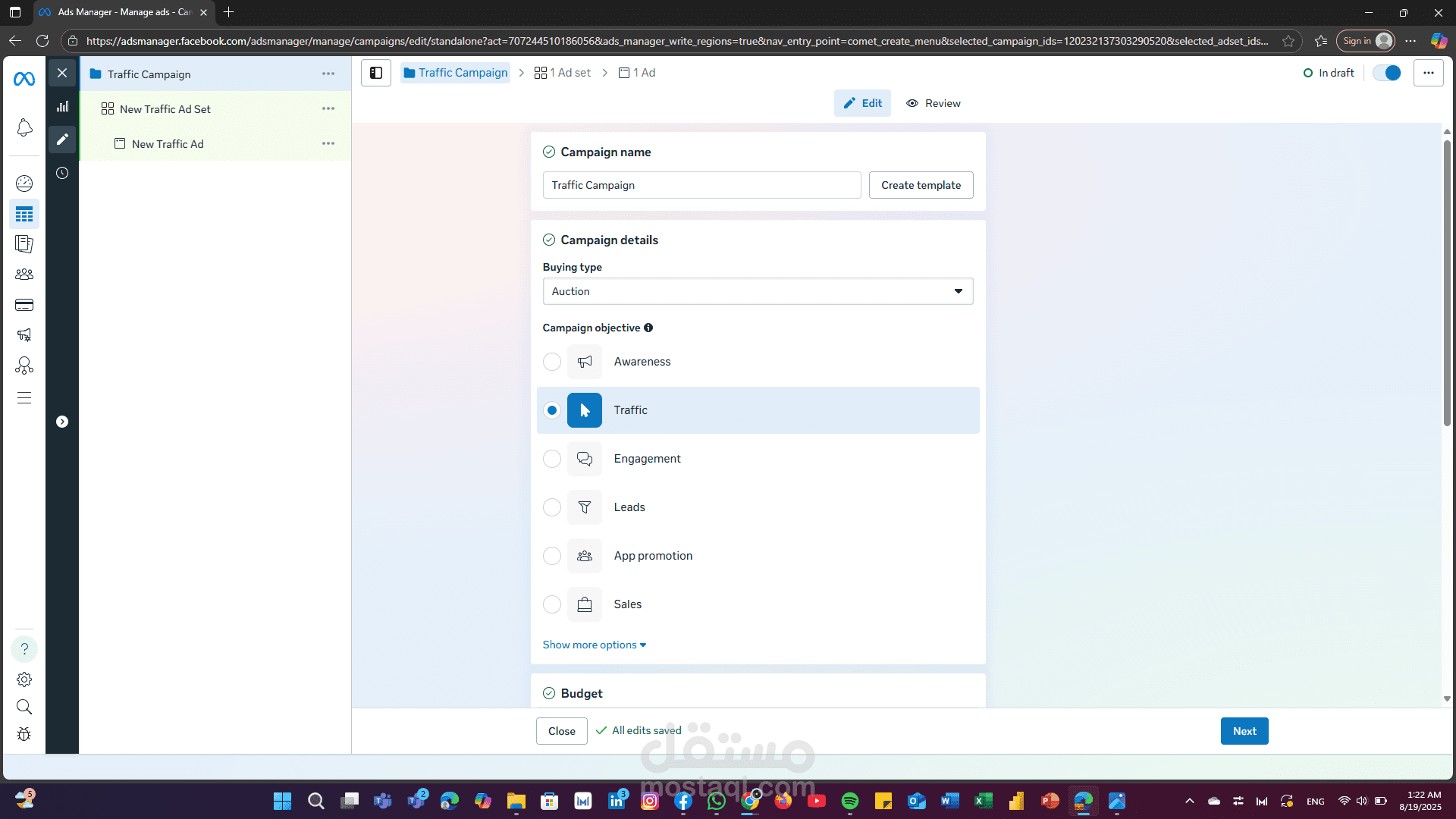
Task: Click Traffic Campaign breadcrumb
Action: point(456,73)
